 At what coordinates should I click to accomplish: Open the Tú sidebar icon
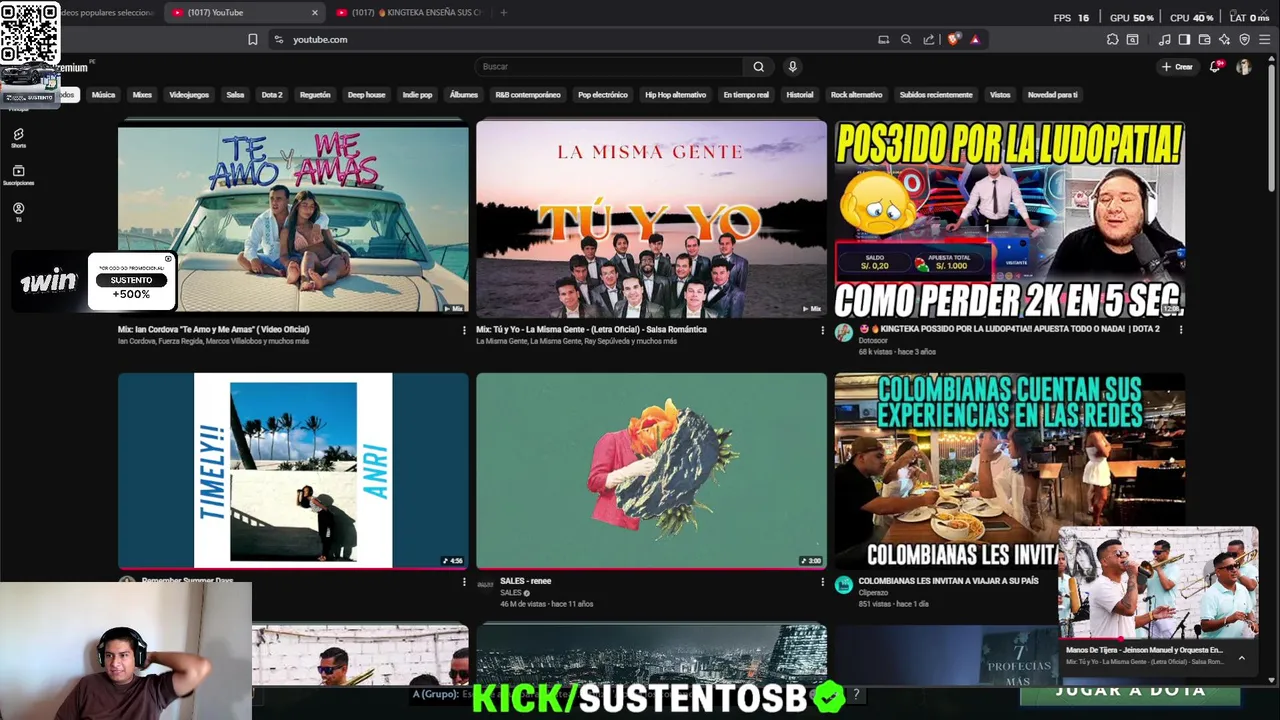click(18, 212)
